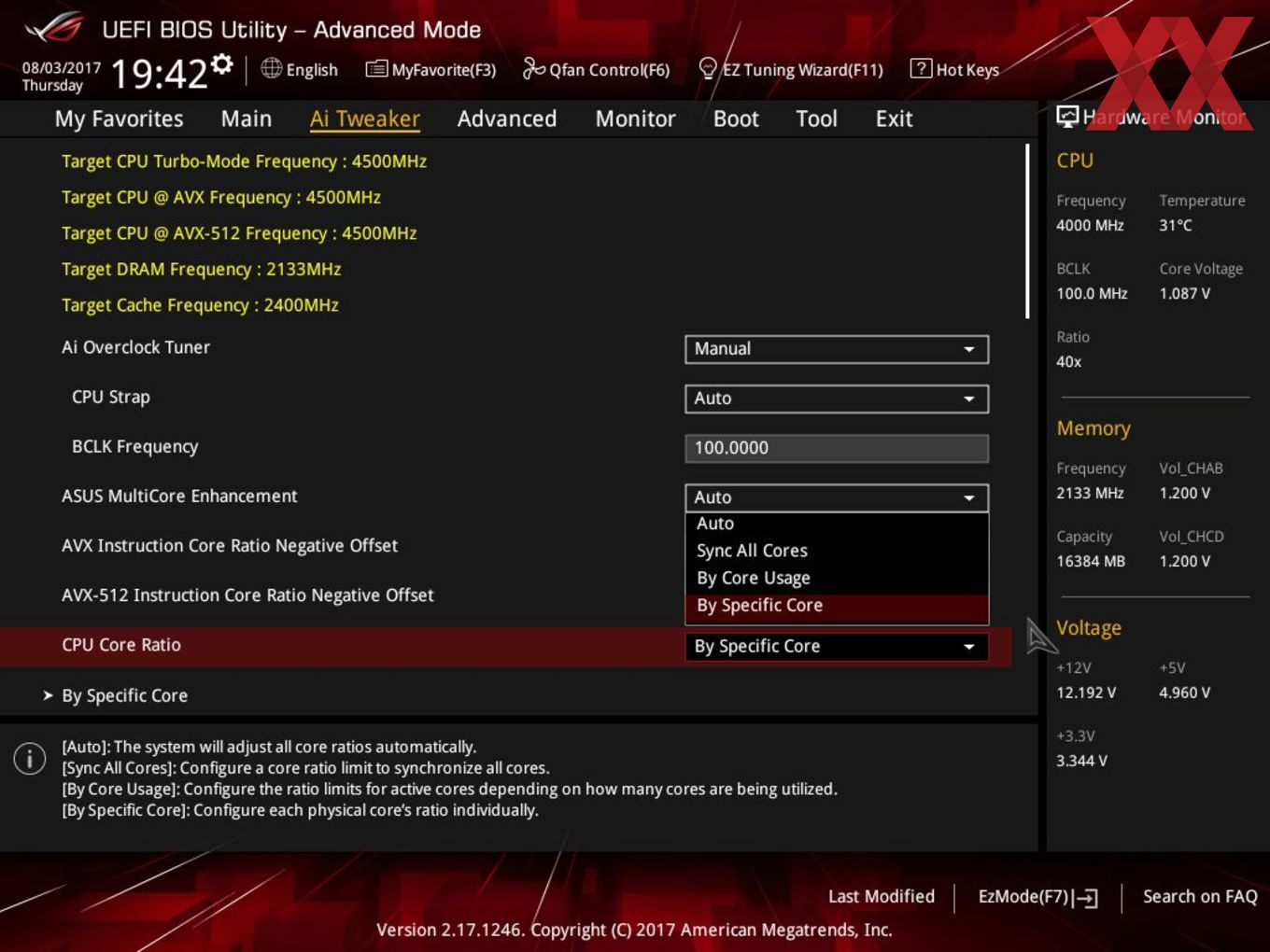Switch to the Boot tab
Screen dimensions: 1270x952
click(736, 119)
